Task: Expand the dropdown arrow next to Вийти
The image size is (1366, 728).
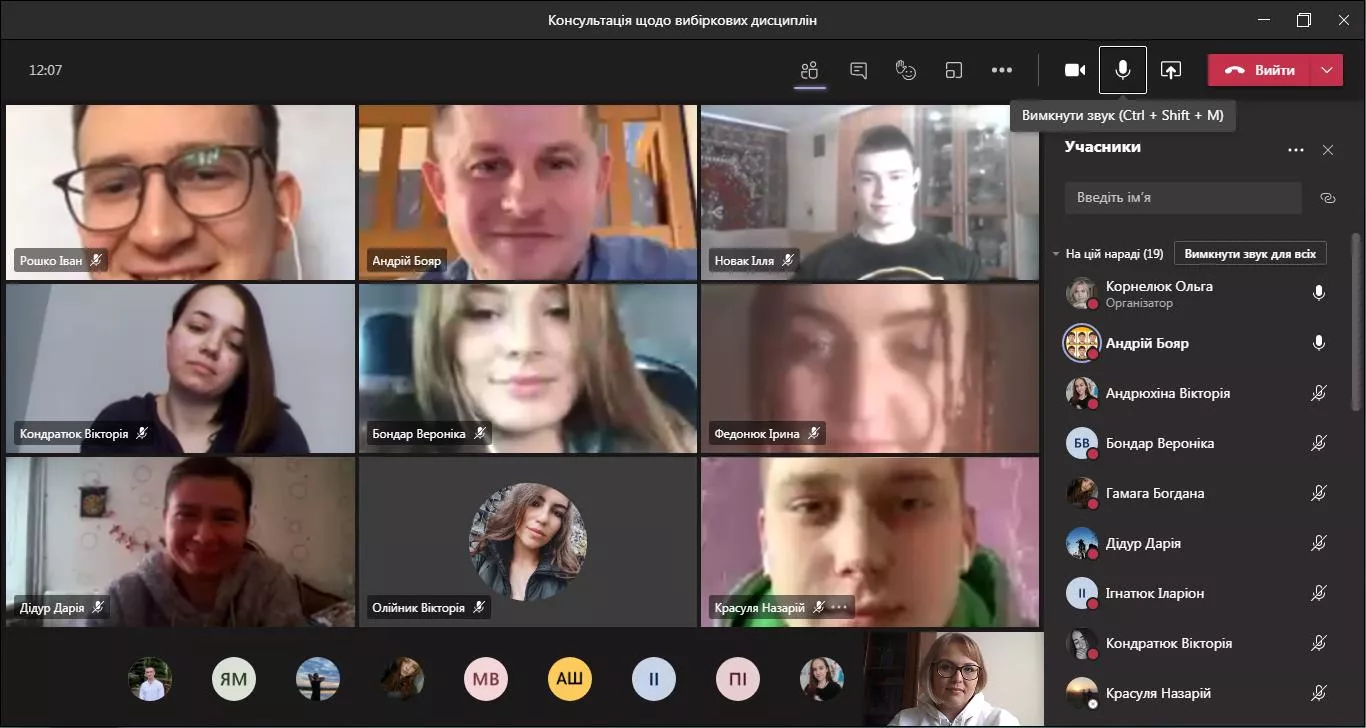Action: point(1327,70)
